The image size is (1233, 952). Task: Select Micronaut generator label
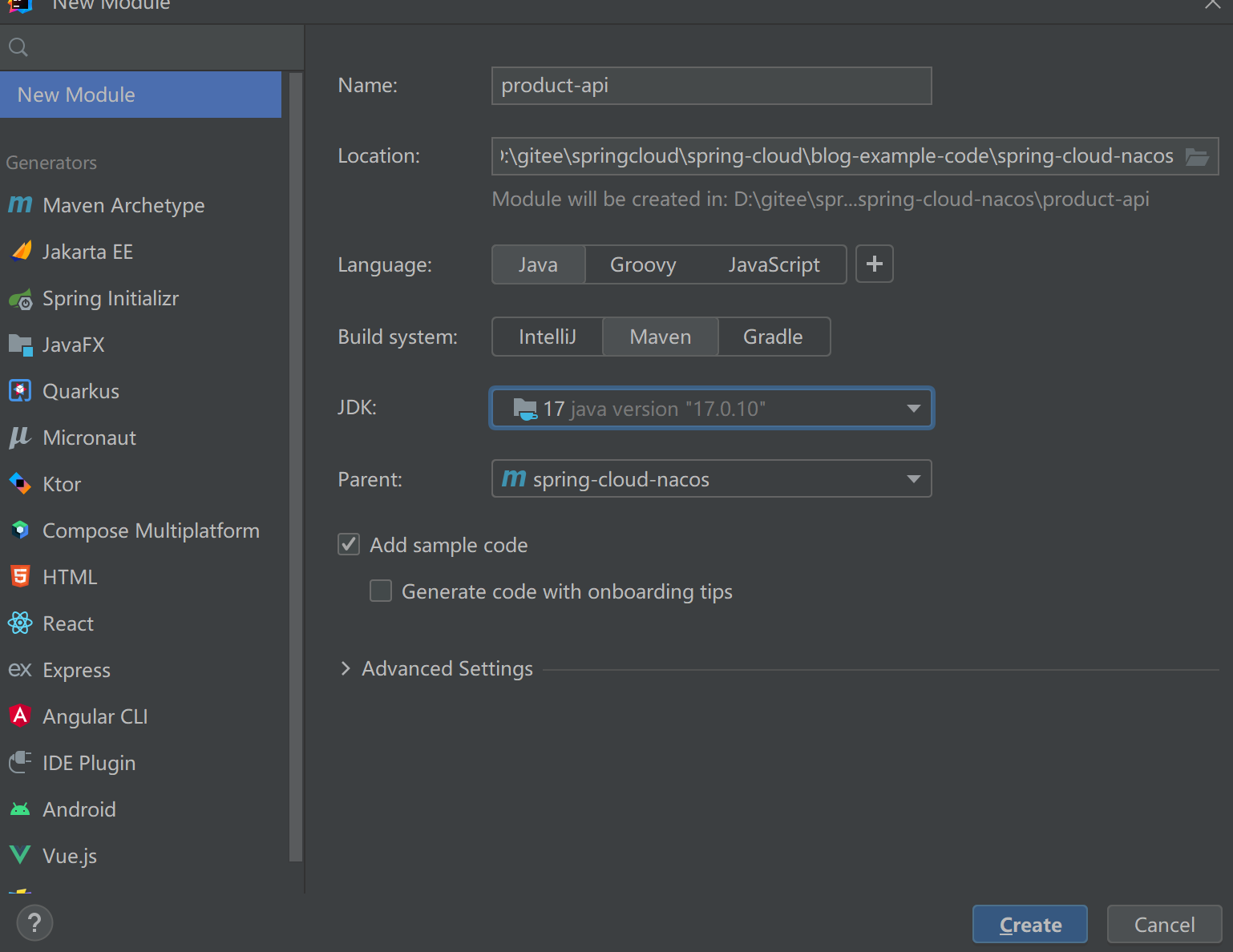[90, 438]
